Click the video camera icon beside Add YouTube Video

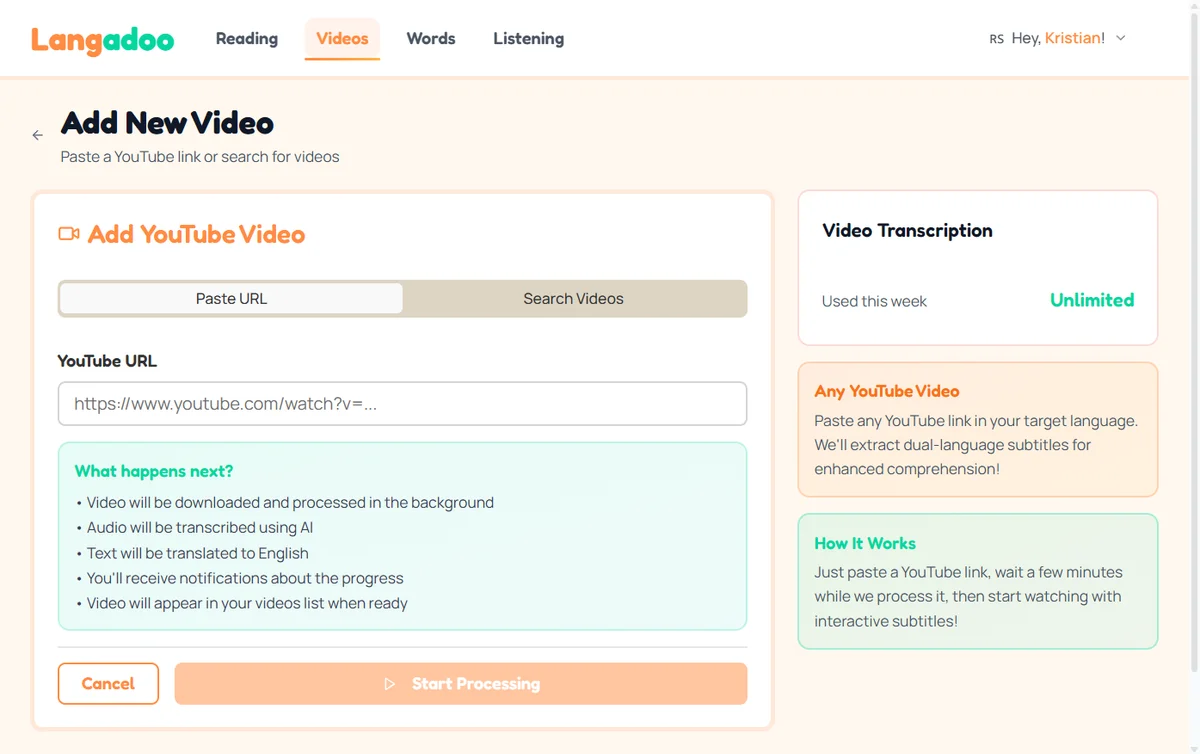click(x=68, y=232)
